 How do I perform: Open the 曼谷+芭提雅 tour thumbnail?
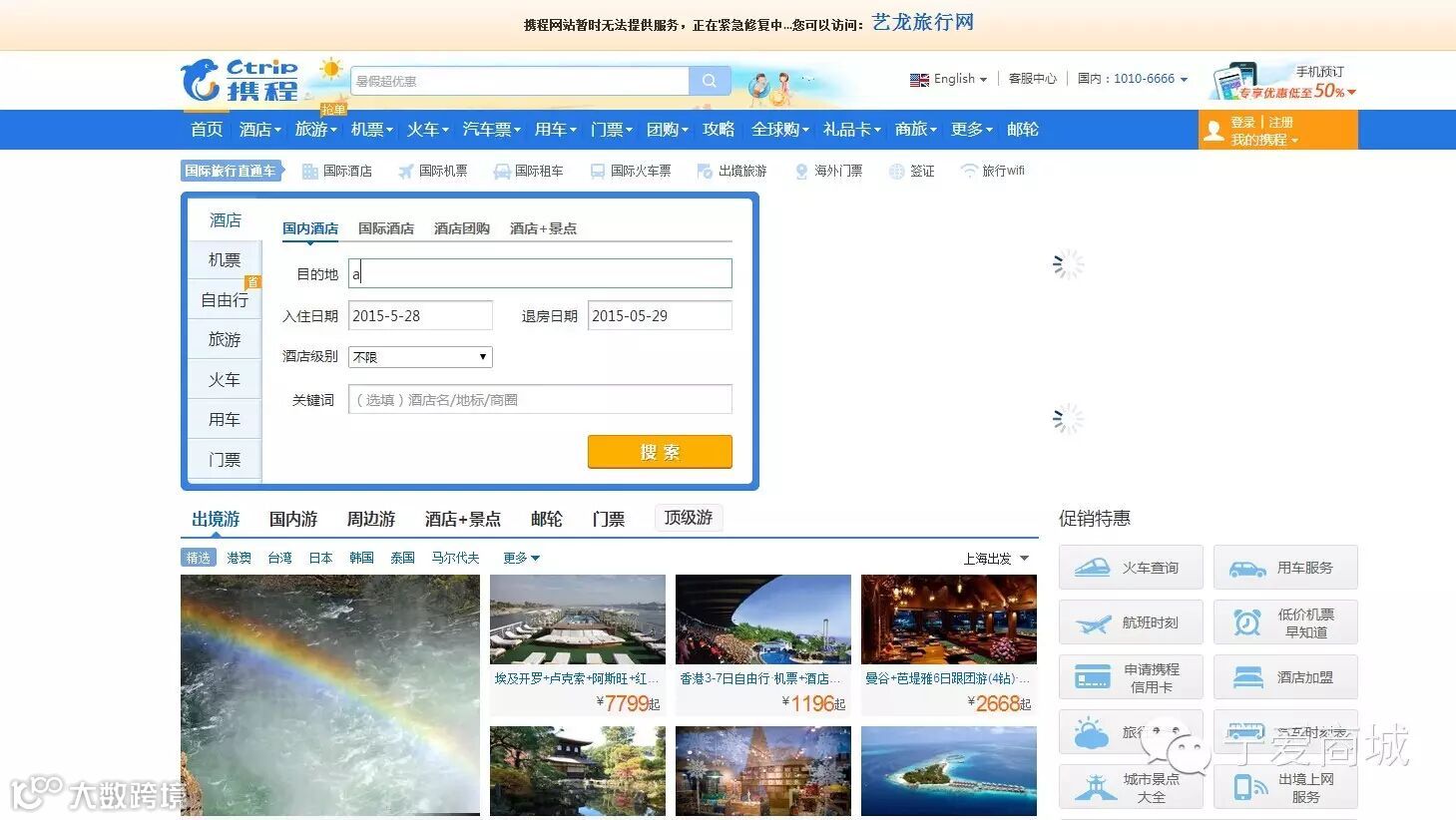949,619
